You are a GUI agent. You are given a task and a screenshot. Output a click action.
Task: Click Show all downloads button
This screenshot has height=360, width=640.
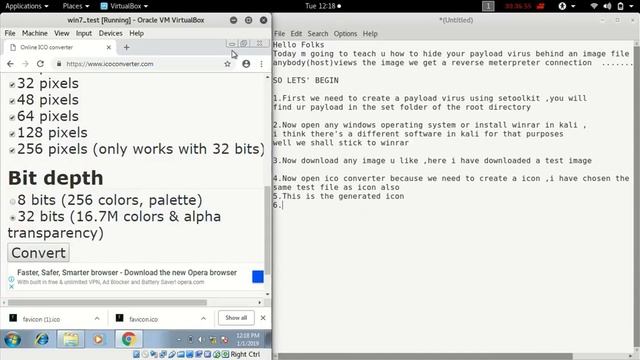[236, 318]
